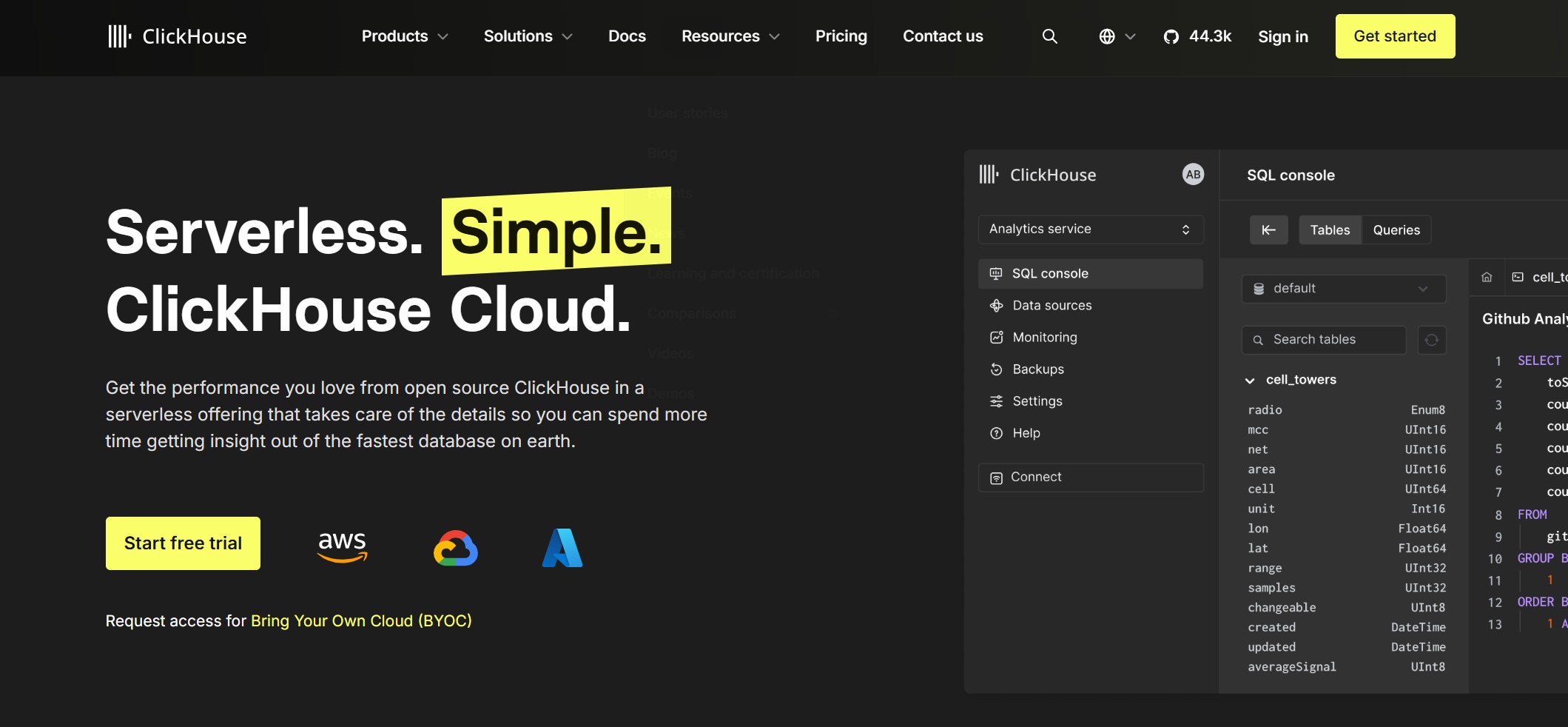Click the Get started button
Viewport: 1568px width, 727px height.
[x=1394, y=36]
